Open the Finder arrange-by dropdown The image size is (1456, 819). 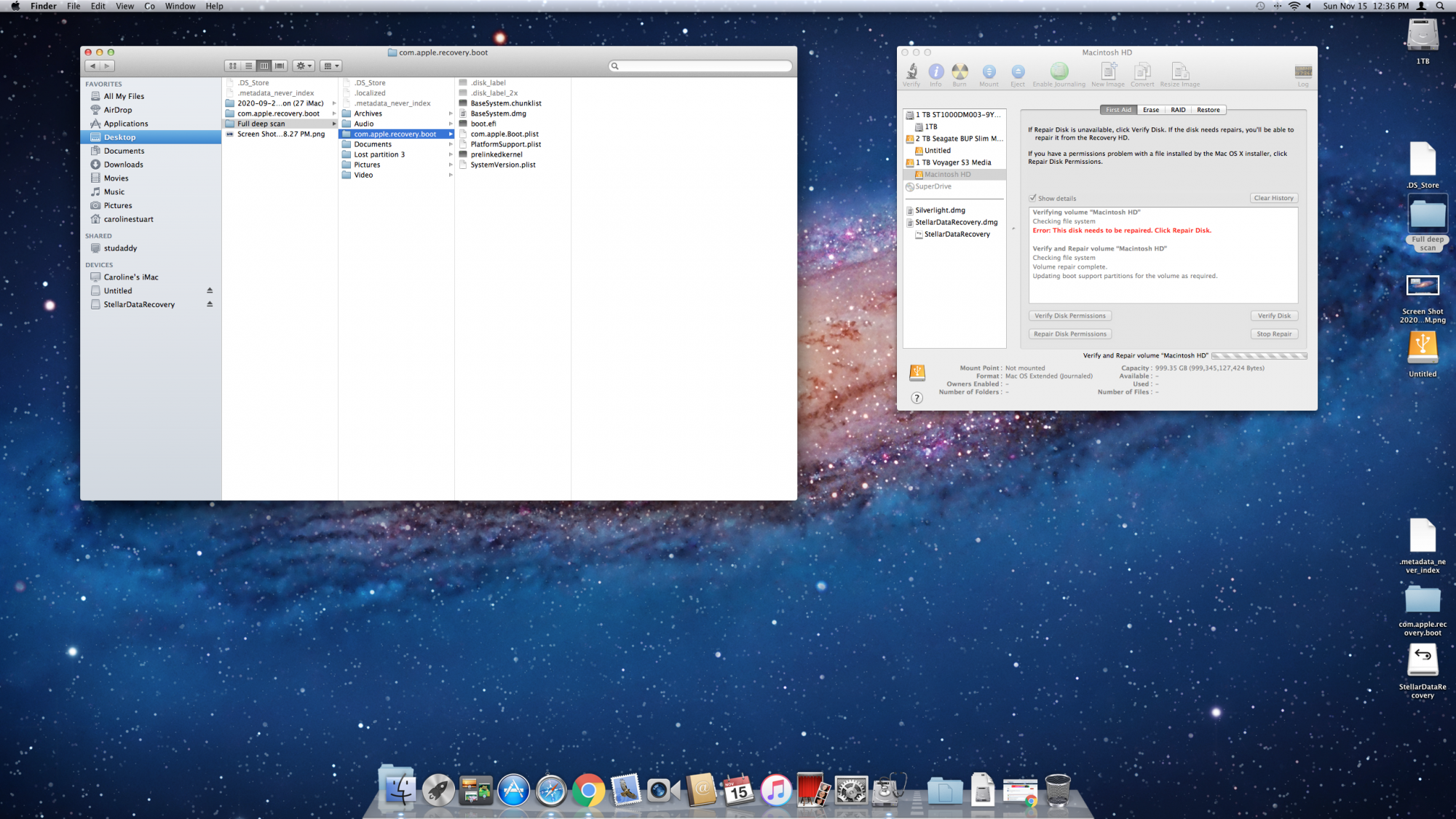pos(331,66)
